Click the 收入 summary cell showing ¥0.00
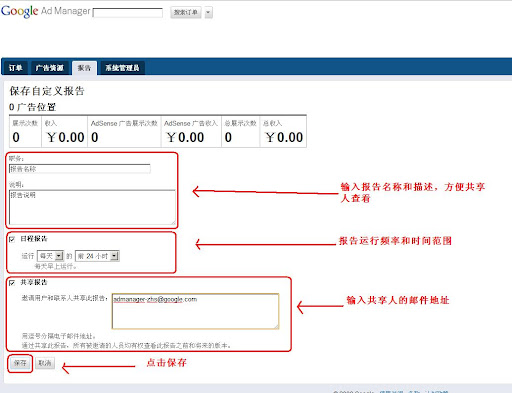 coord(65,131)
